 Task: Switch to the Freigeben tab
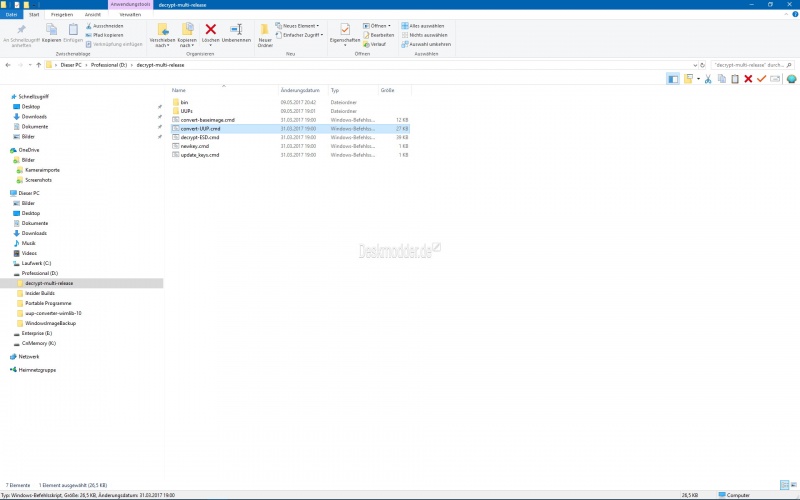coord(62,14)
